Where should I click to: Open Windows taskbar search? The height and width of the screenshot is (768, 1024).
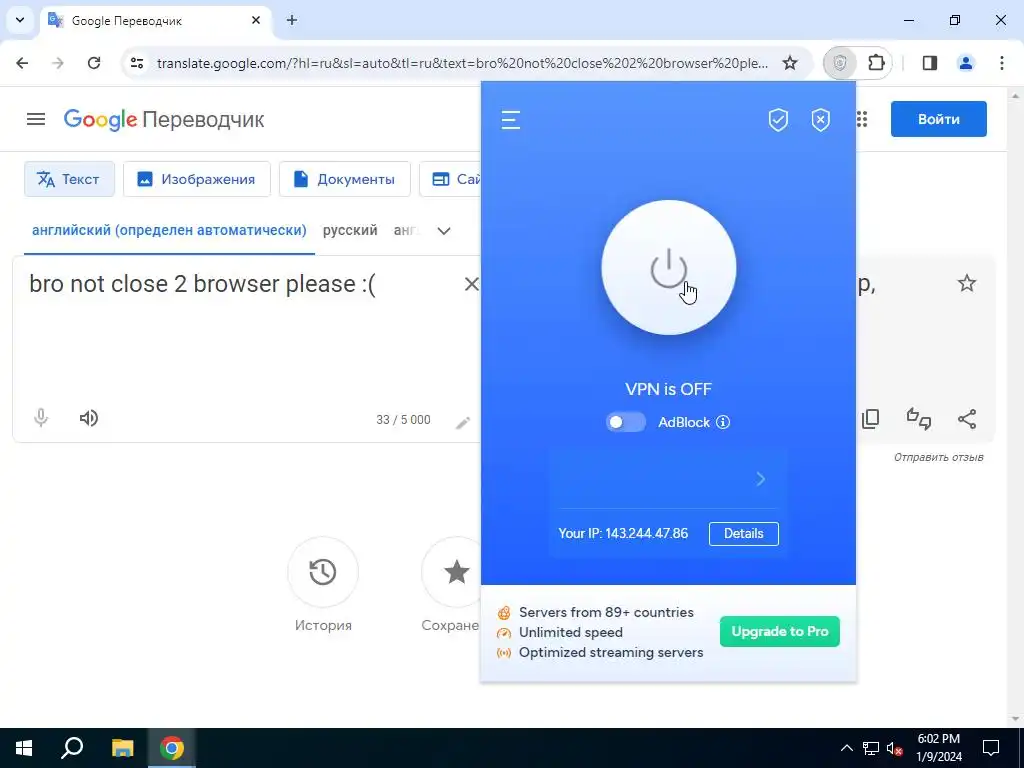[72, 748]
